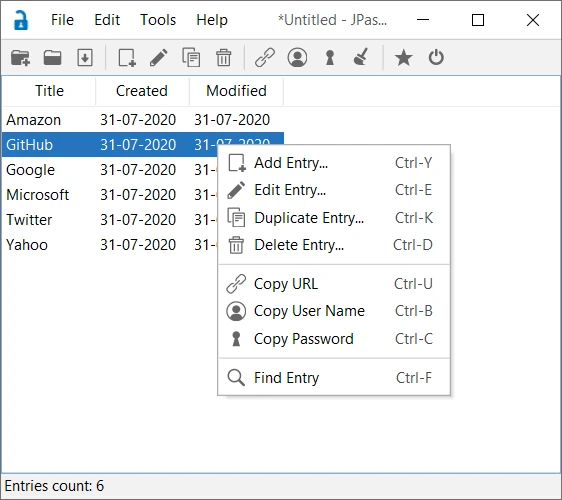
Task: Click the Duplicate Entry toolbar icon
Action: [191, 57]
